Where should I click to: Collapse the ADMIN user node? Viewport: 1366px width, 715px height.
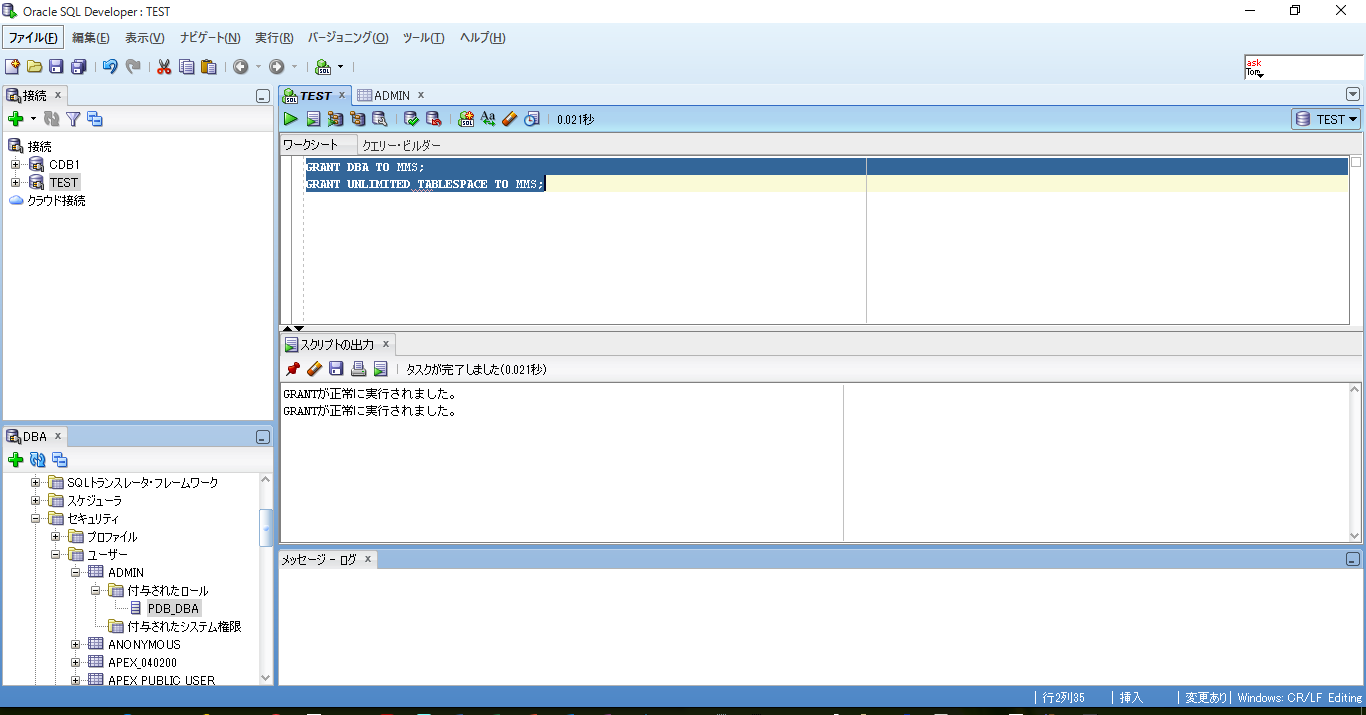tap(76, 572)
